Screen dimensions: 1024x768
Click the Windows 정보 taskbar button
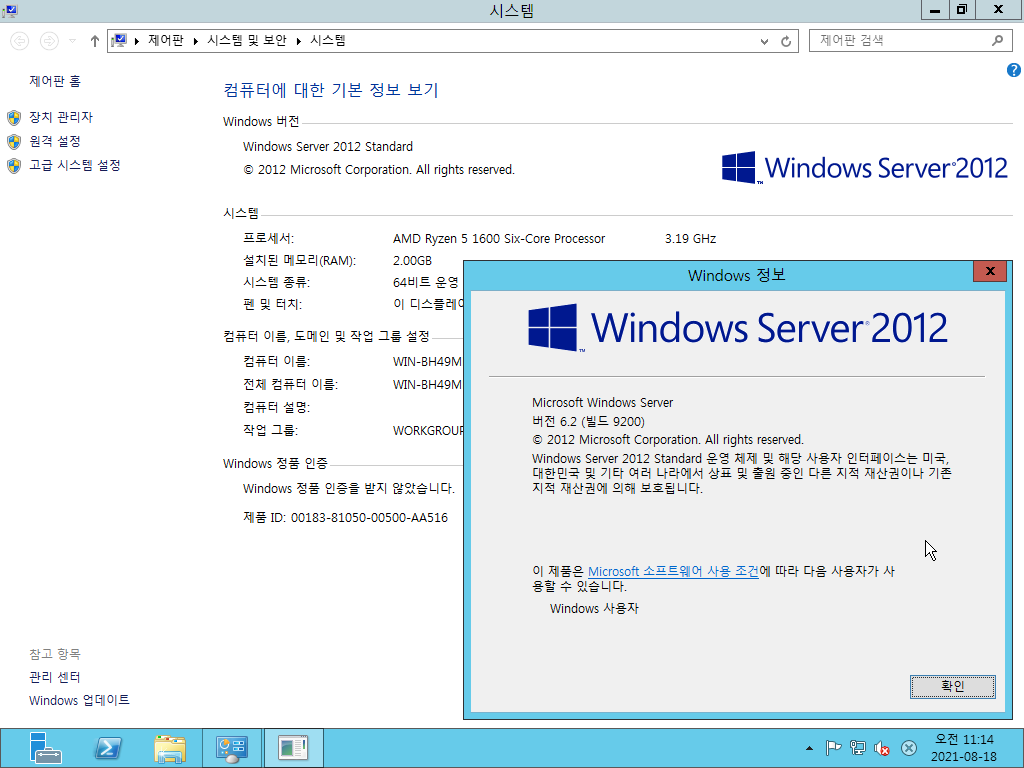293,748
